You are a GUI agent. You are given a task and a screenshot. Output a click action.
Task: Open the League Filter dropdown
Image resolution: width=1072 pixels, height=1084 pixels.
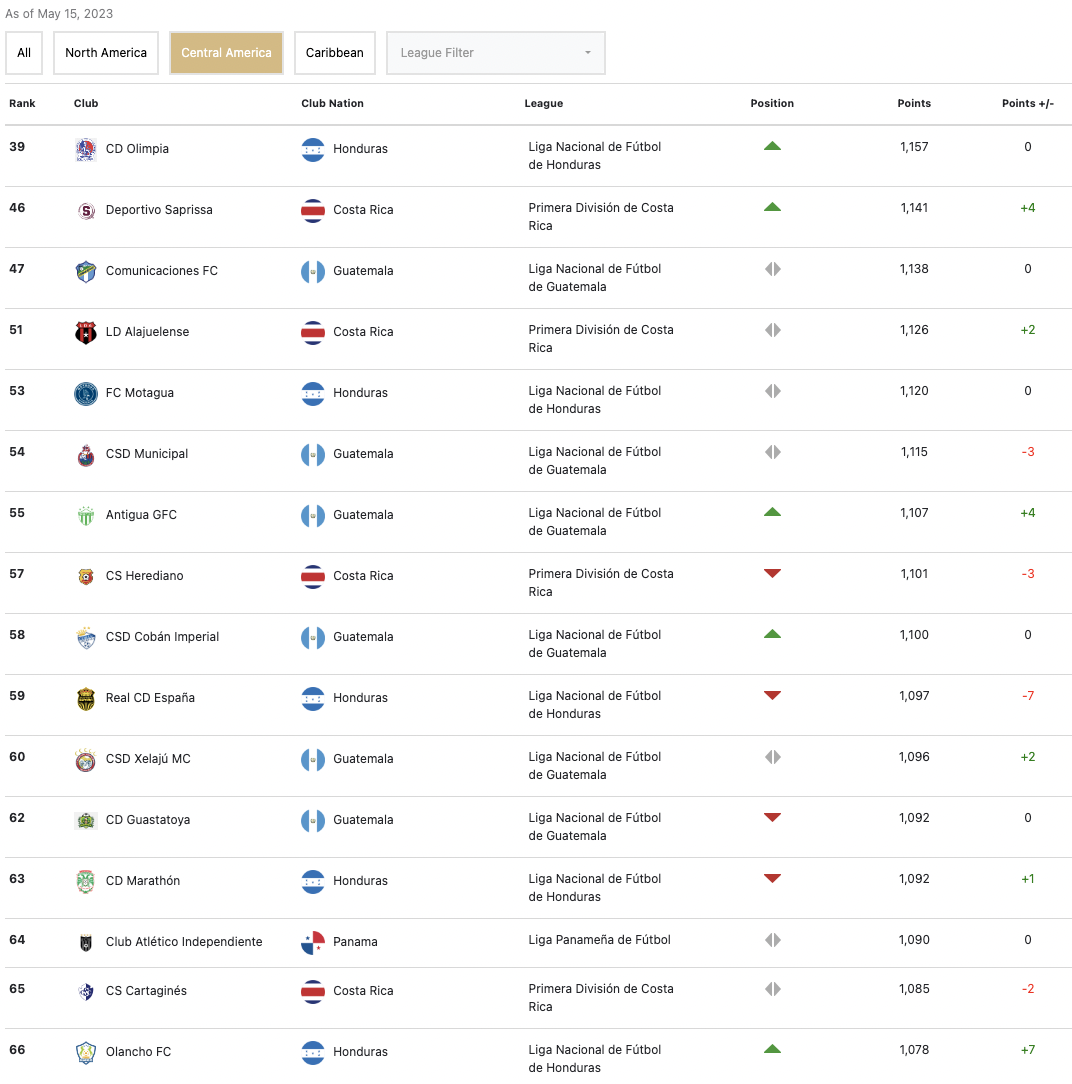click(x=496, y=53)
